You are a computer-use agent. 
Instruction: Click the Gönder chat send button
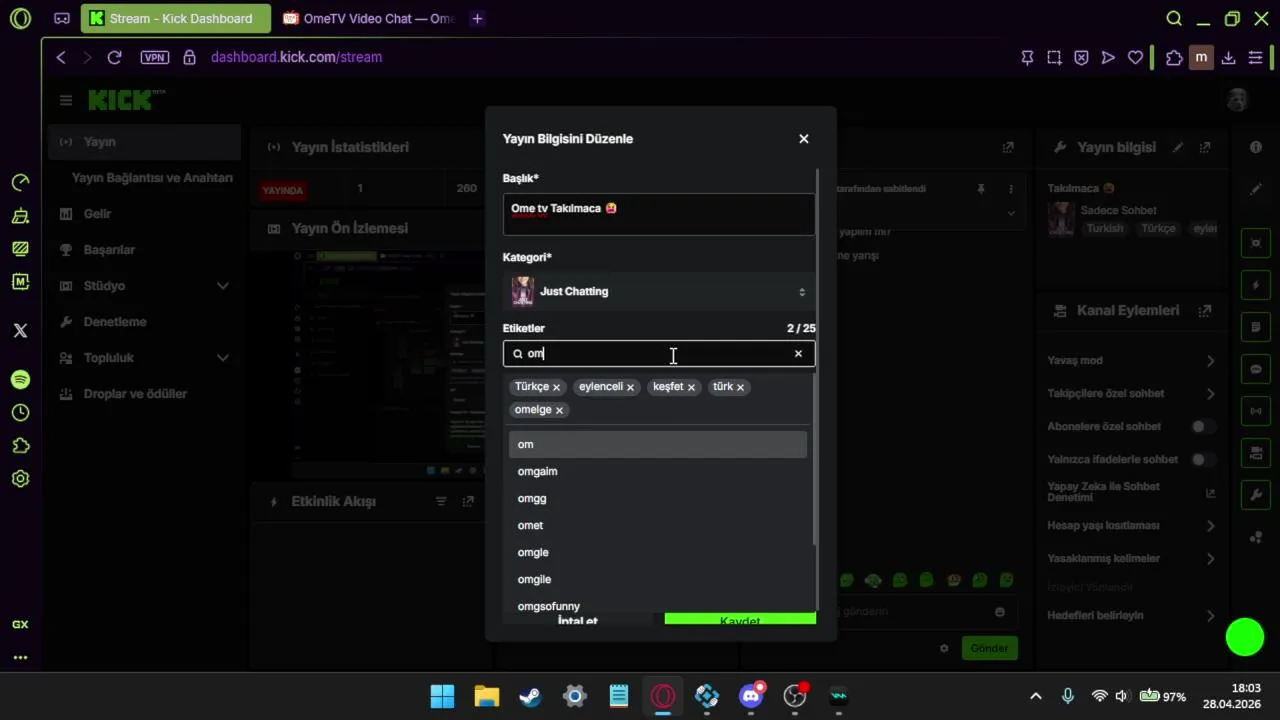pyautogui.click(x=989, y=648)
